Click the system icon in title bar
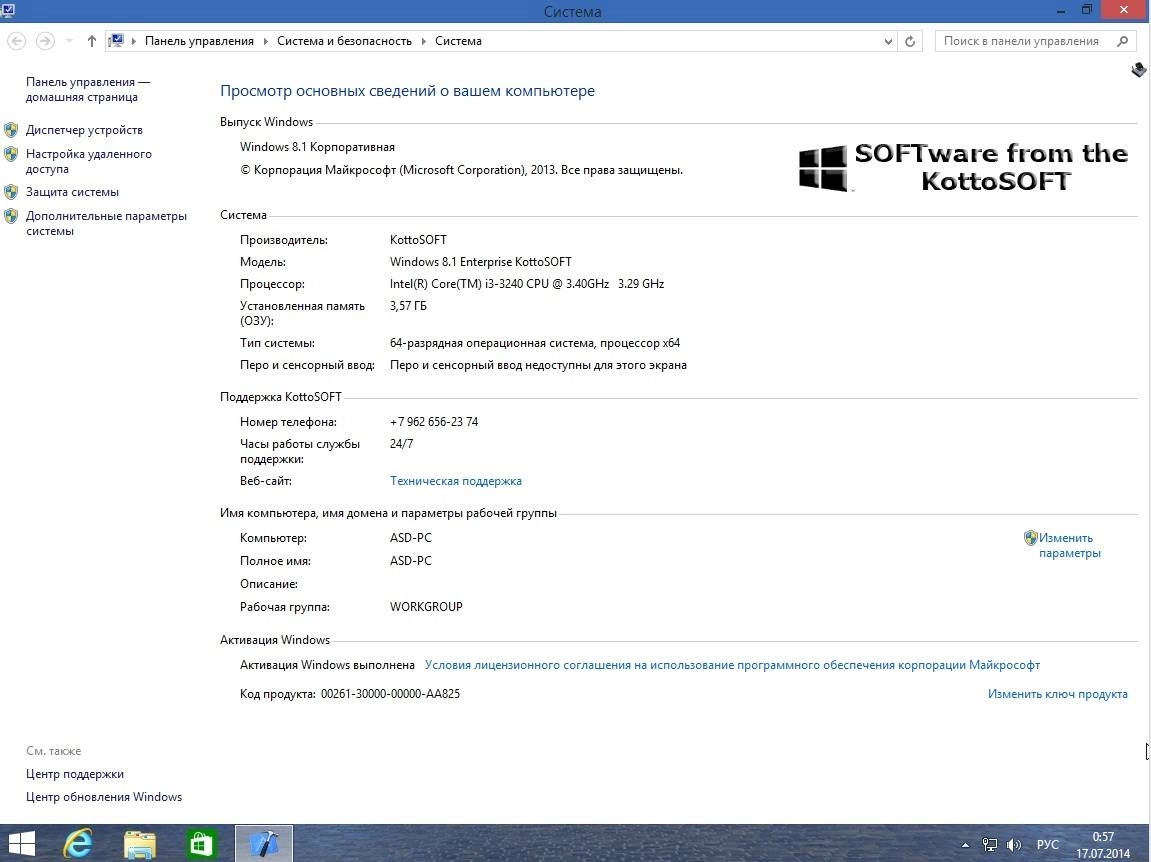This screenshot has width=1151, height=862. [x=8, y=10]
